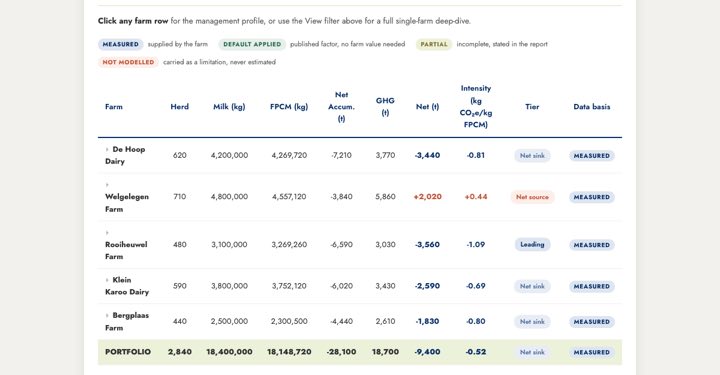Click MEASURED badge in Bergplaas Farm row
Screen dimensions: 720x375
pos(592,322)
